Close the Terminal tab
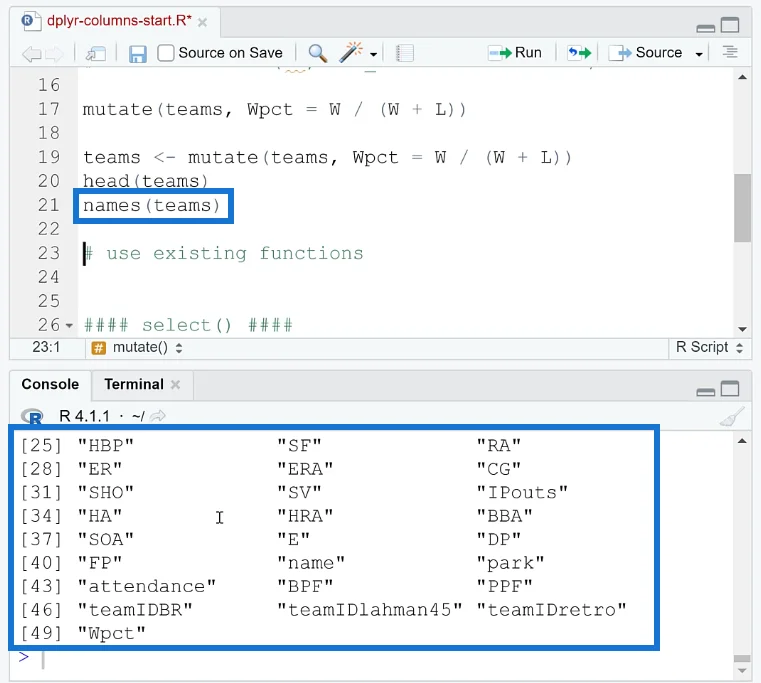The width and height of the screenshot is (761, 683). coord(176,384)
